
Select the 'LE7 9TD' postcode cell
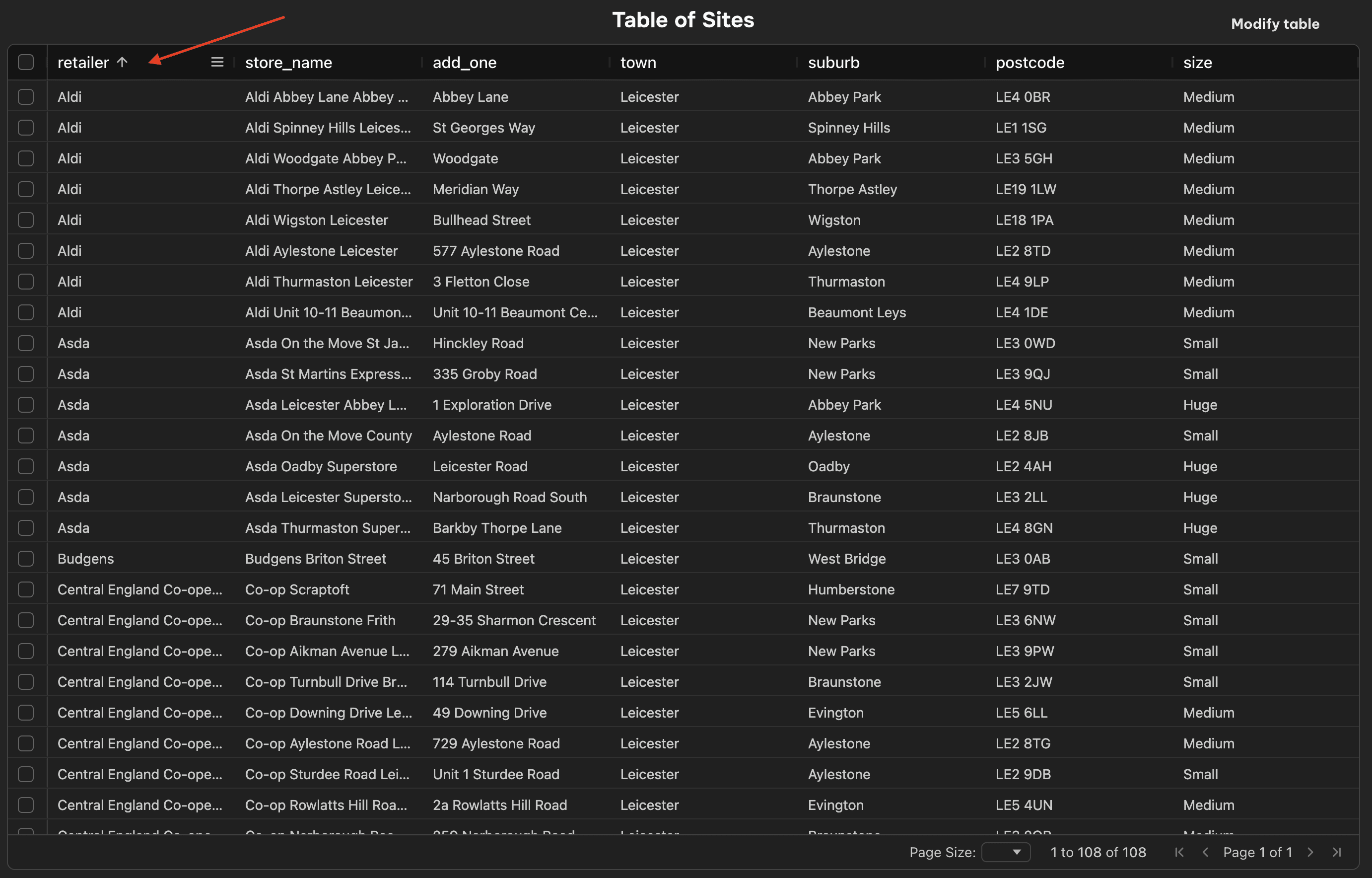1022,589
